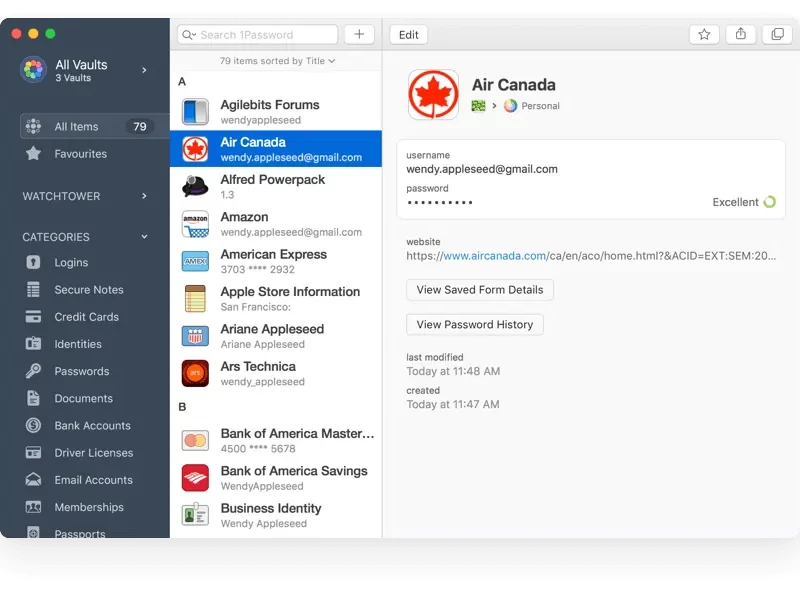
Task: Click the Personal vault label
Action: (x=540, y=106)
